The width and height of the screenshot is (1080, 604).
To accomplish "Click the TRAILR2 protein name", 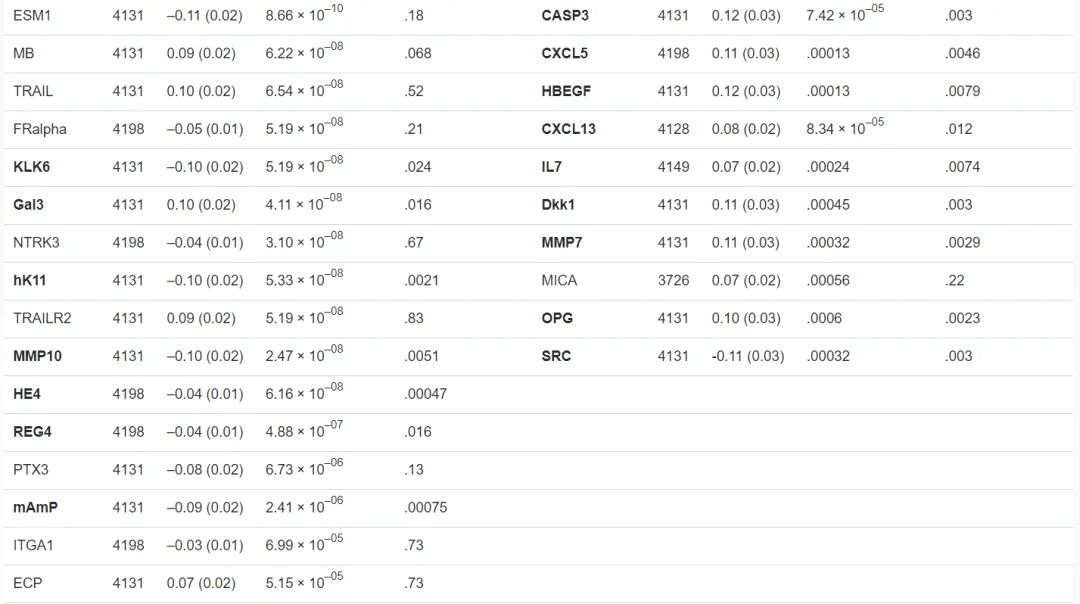I will point(42,318).
